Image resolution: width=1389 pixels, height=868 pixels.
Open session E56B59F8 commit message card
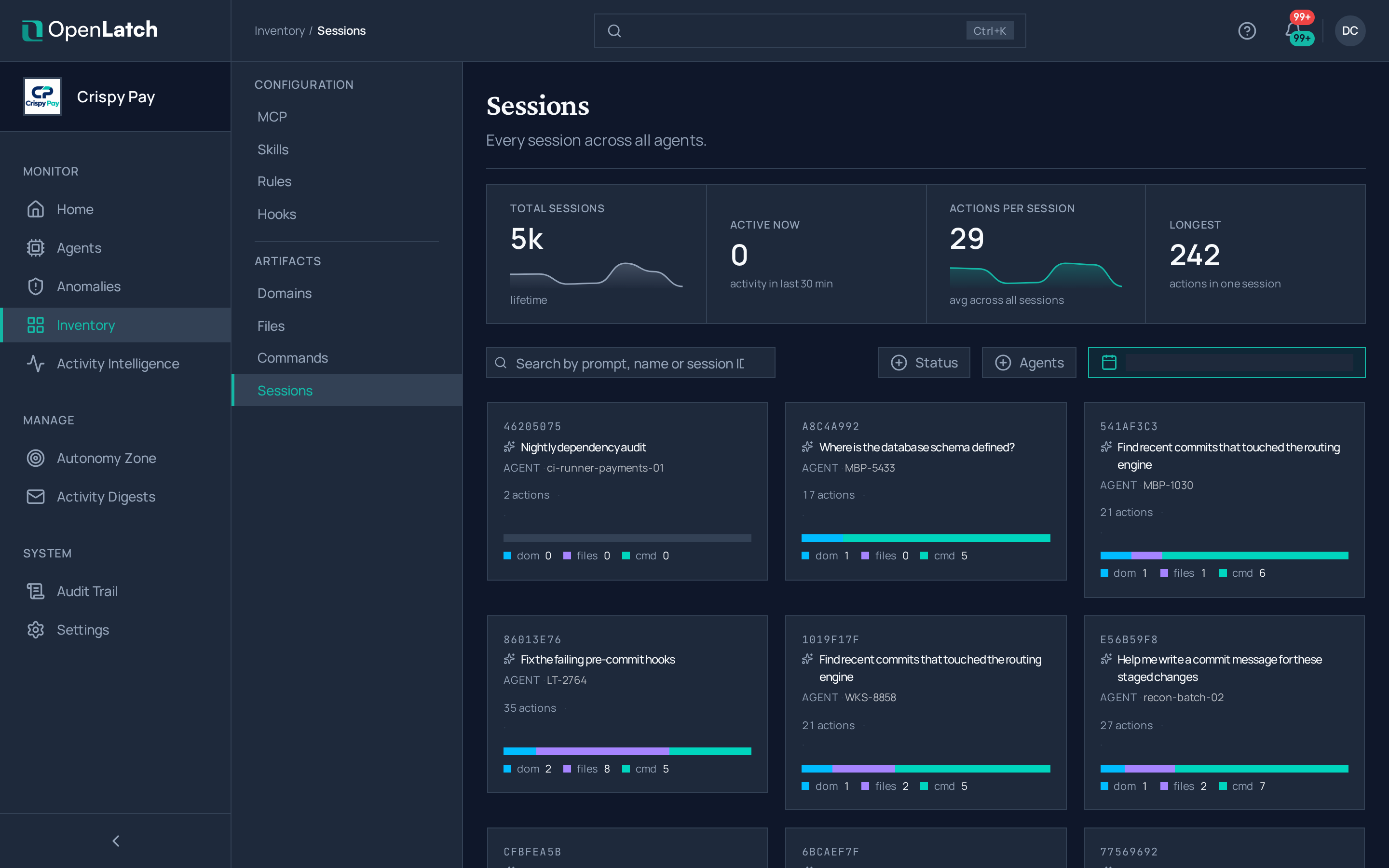click(1224, 712)
